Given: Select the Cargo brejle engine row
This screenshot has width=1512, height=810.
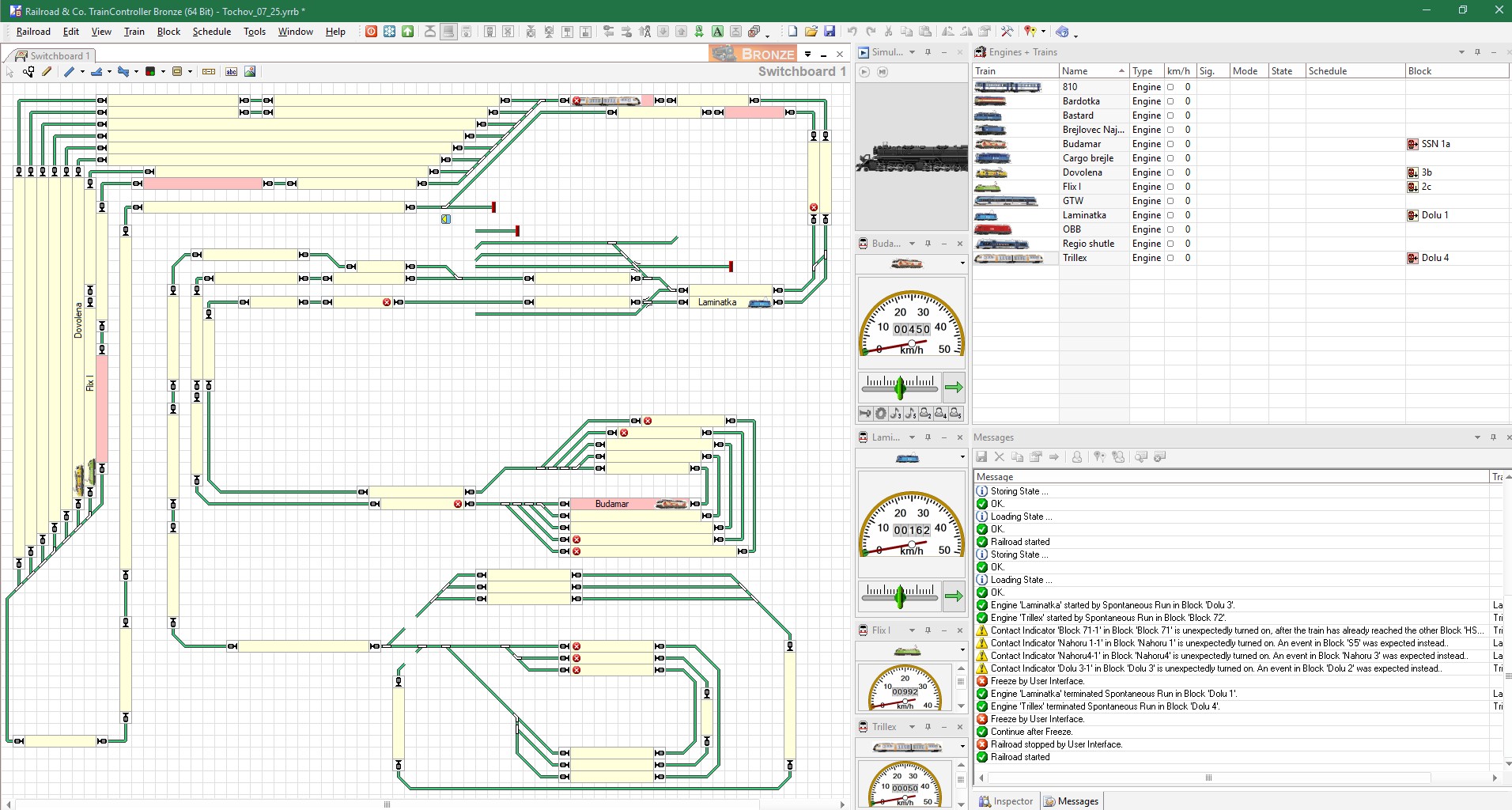Looking at the screenshot, I should coord(1088,158).
